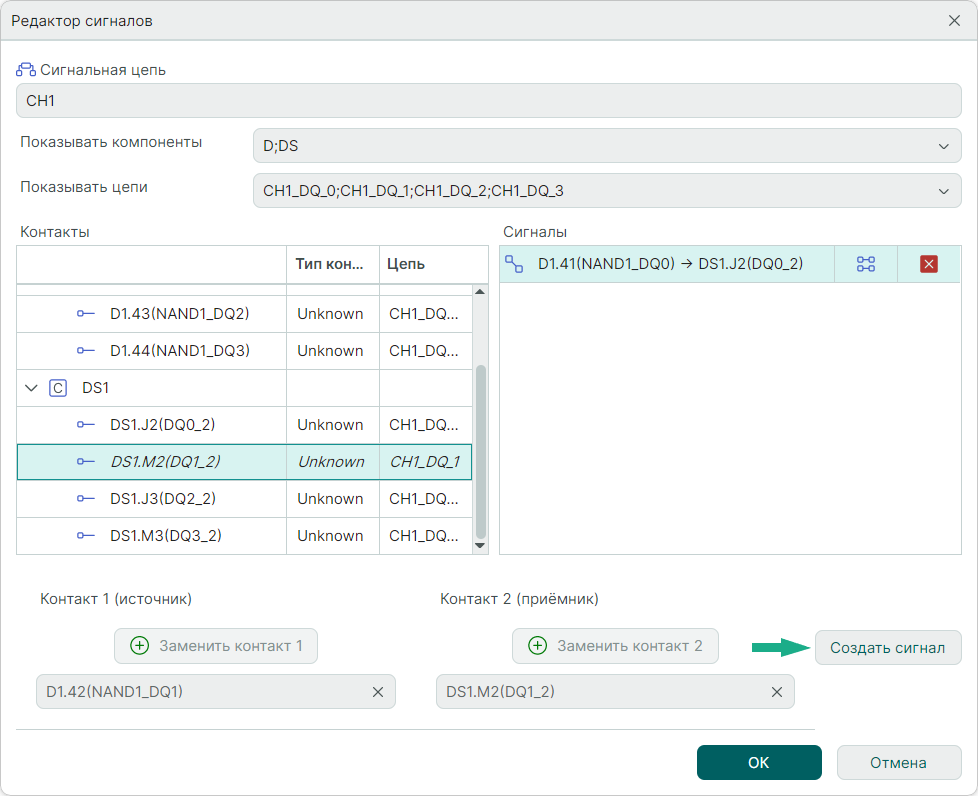Select D1.43(NAND1_DQ2) contact row
The height and width of the screenshot is (796, 978).
(x=179, y=314)
